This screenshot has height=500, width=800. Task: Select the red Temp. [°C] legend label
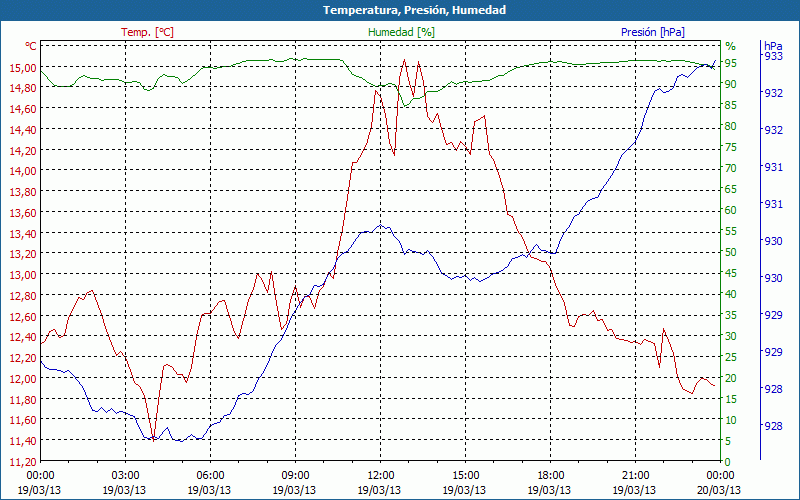pyautogui.click(x=147, y=32)
